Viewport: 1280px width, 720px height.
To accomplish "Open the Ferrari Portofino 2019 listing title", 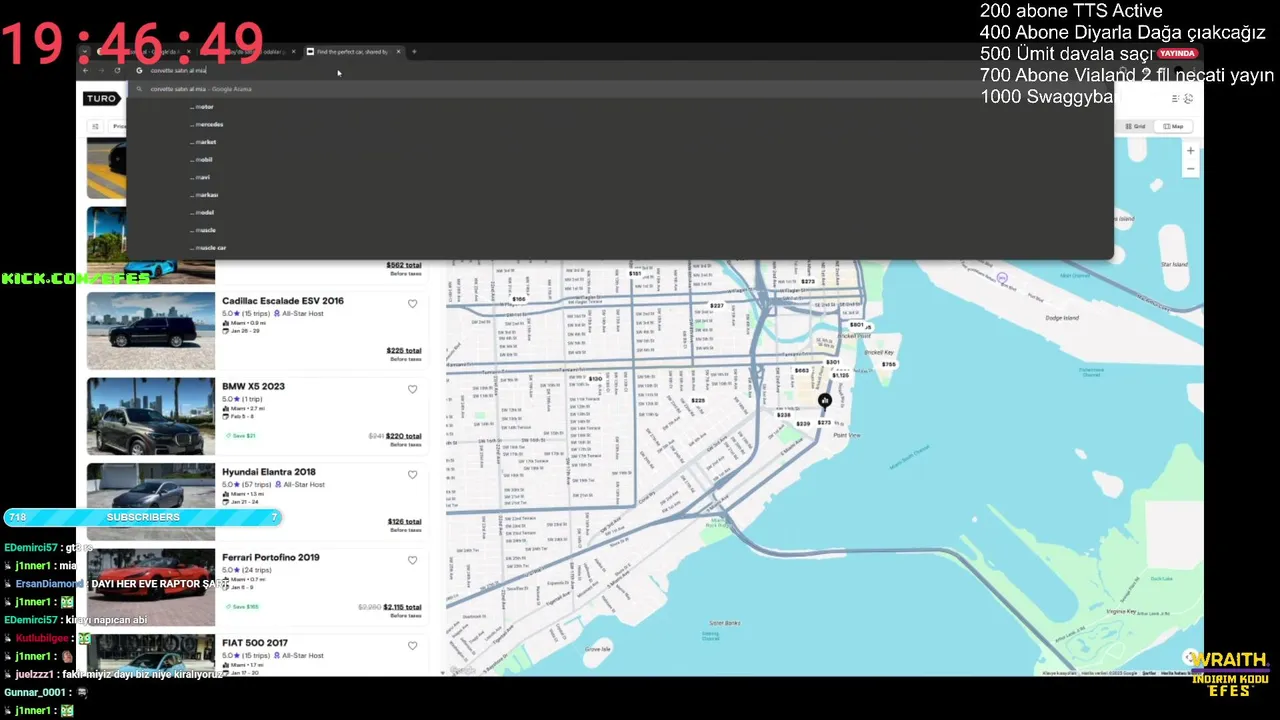I will (271, 557).
